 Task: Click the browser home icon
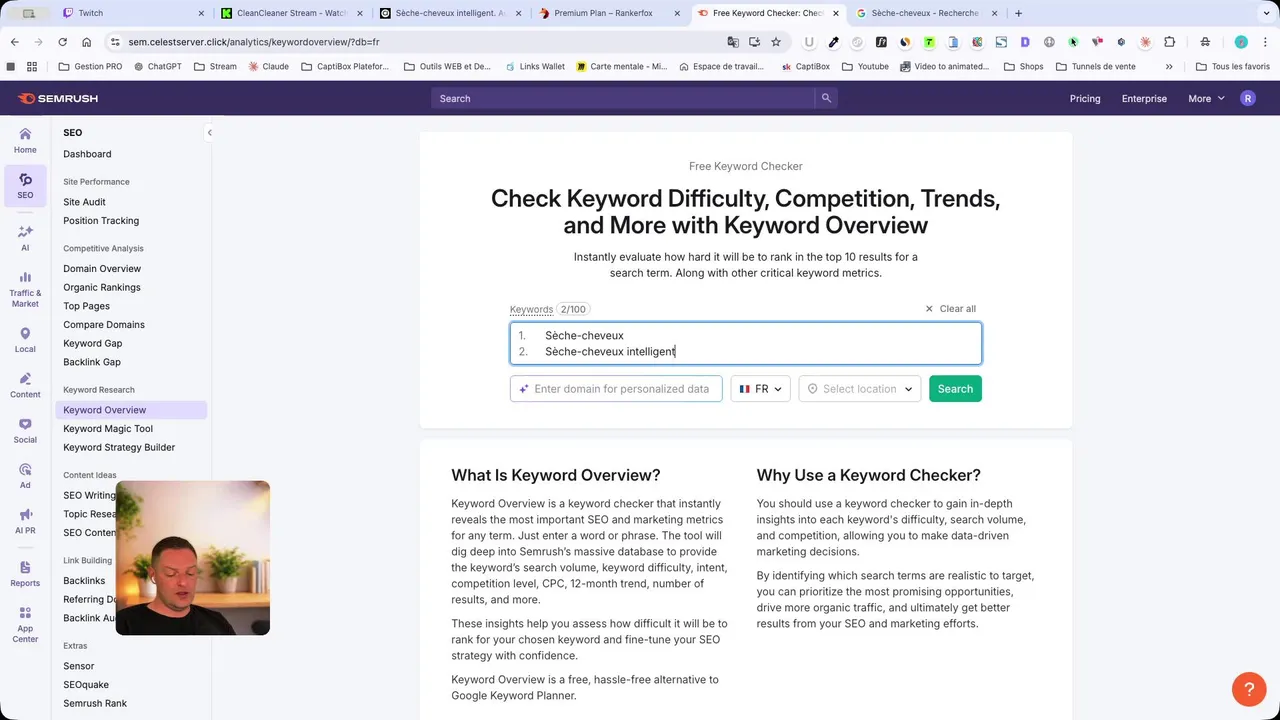[87, 42]
